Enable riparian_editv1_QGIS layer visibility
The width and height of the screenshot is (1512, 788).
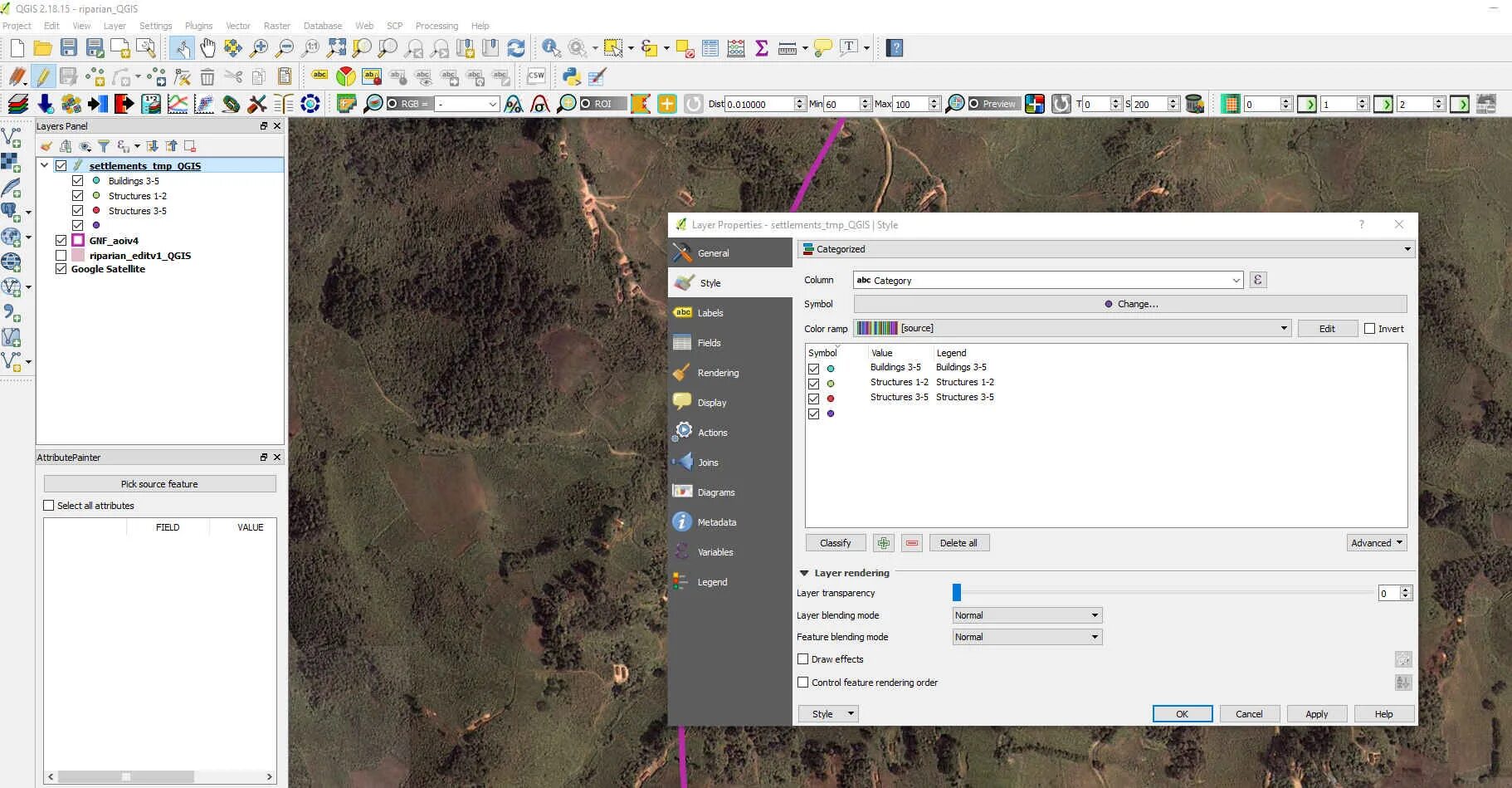[61, 256]
